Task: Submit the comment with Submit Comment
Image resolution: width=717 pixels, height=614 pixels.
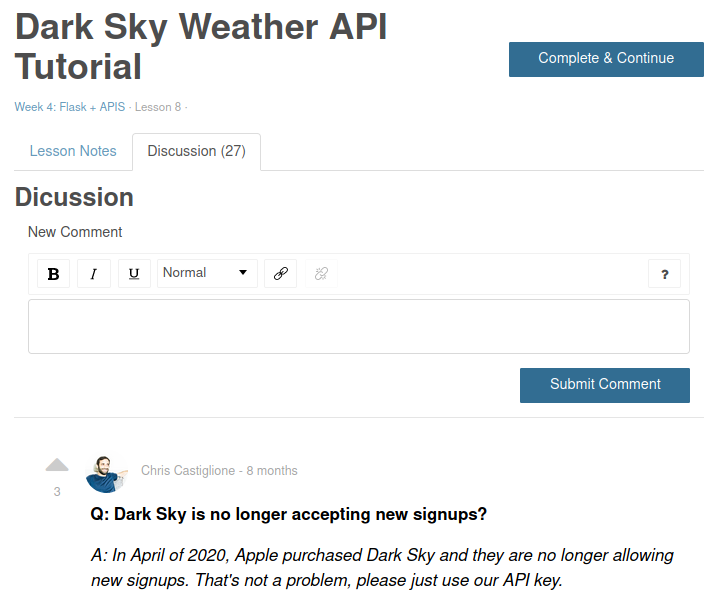Action: pos(605,385)
